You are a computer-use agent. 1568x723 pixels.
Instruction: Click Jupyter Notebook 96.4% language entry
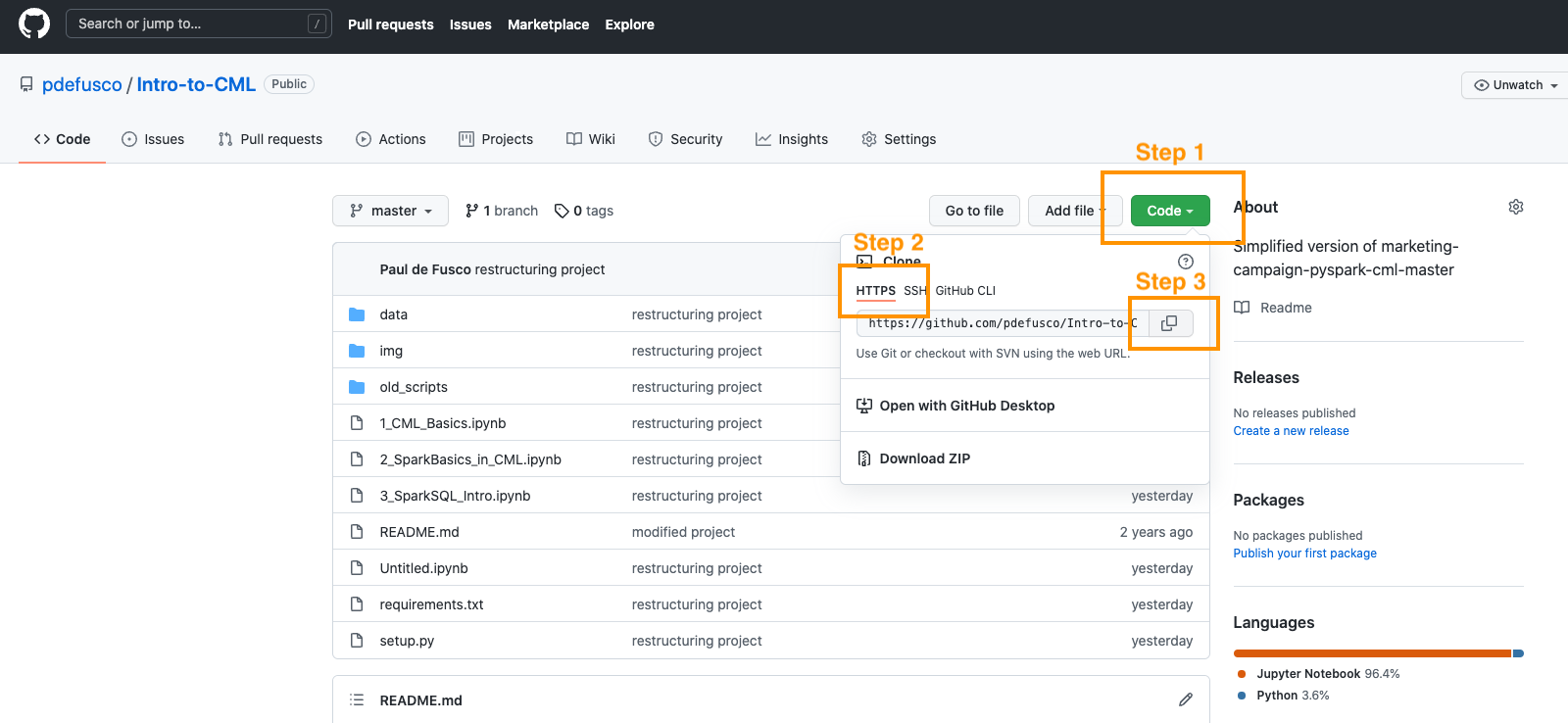coord(1318,674)
